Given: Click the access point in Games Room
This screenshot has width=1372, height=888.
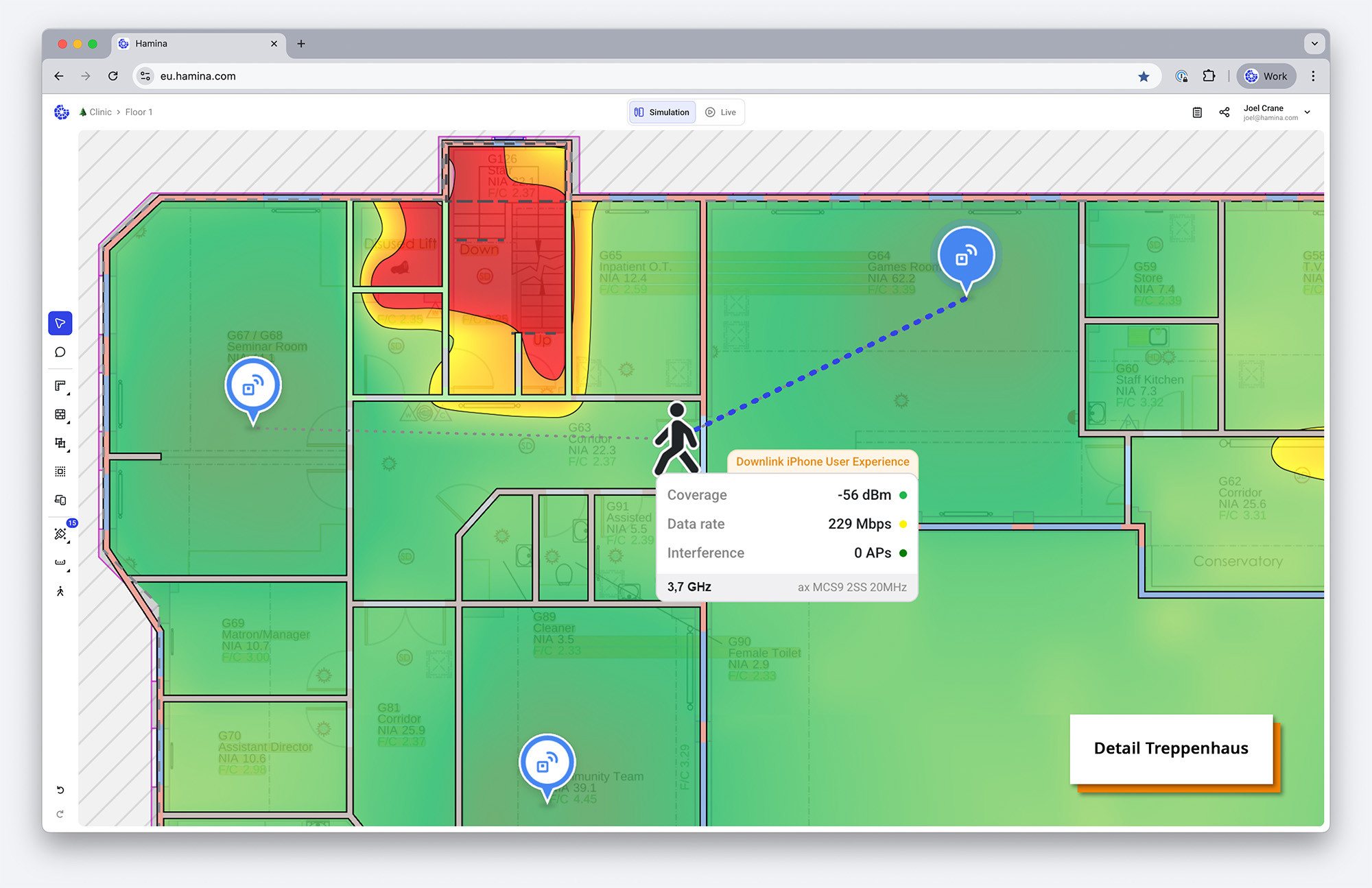Looking at the screenshot, I should [966, 257].
